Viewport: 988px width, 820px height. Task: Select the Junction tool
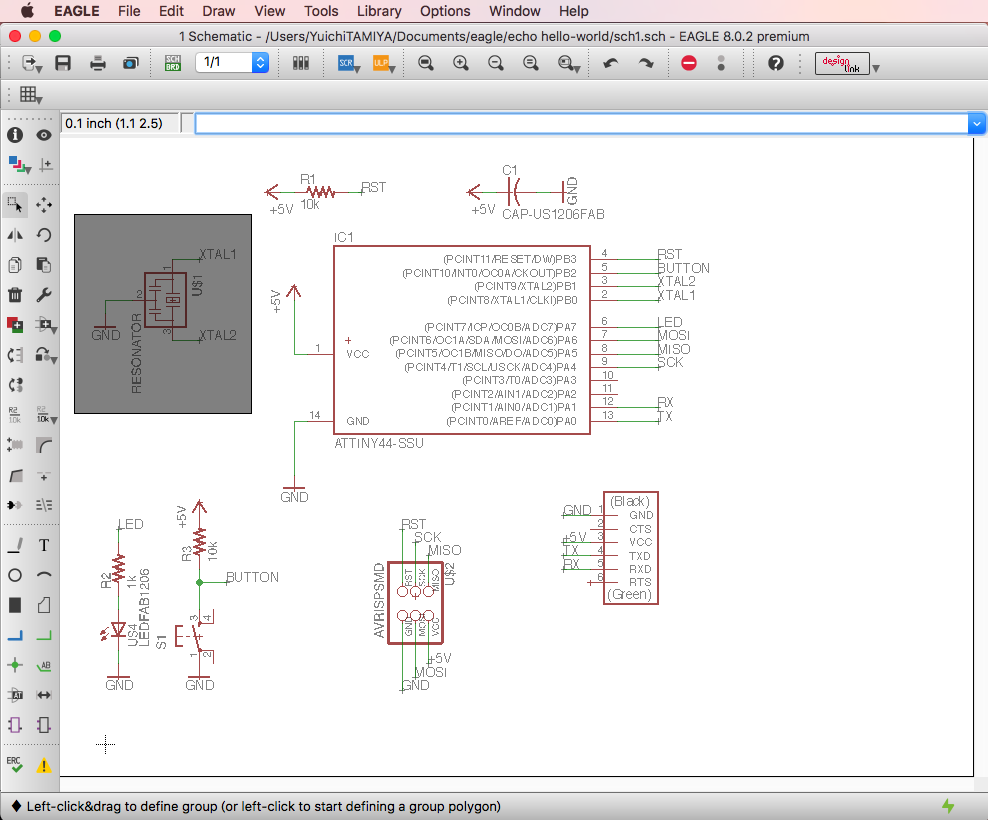(x=15, y=665)
